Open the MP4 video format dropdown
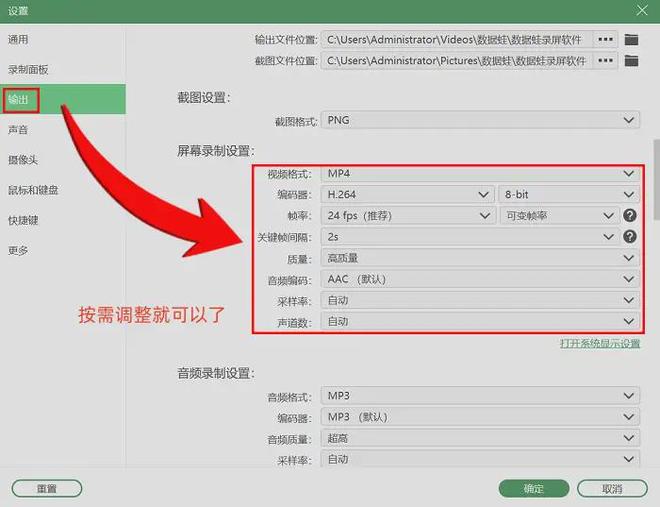 click(480, 173)
